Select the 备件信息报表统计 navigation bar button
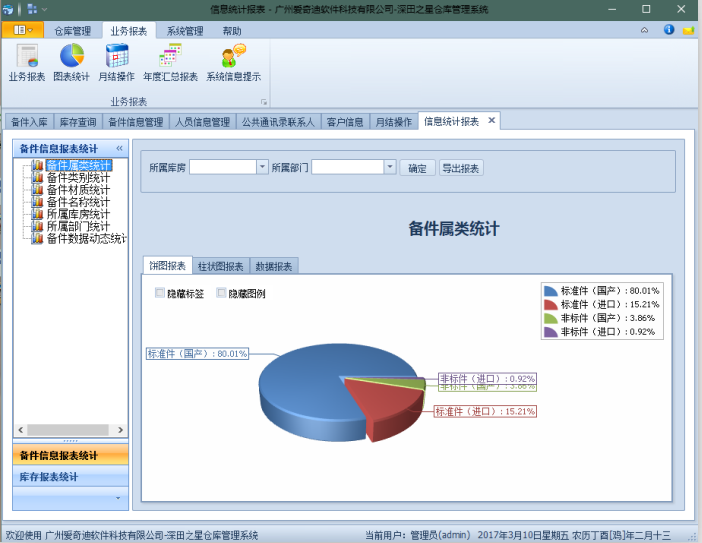The height and width of the screenshot is (543, 702). [71, 455]
